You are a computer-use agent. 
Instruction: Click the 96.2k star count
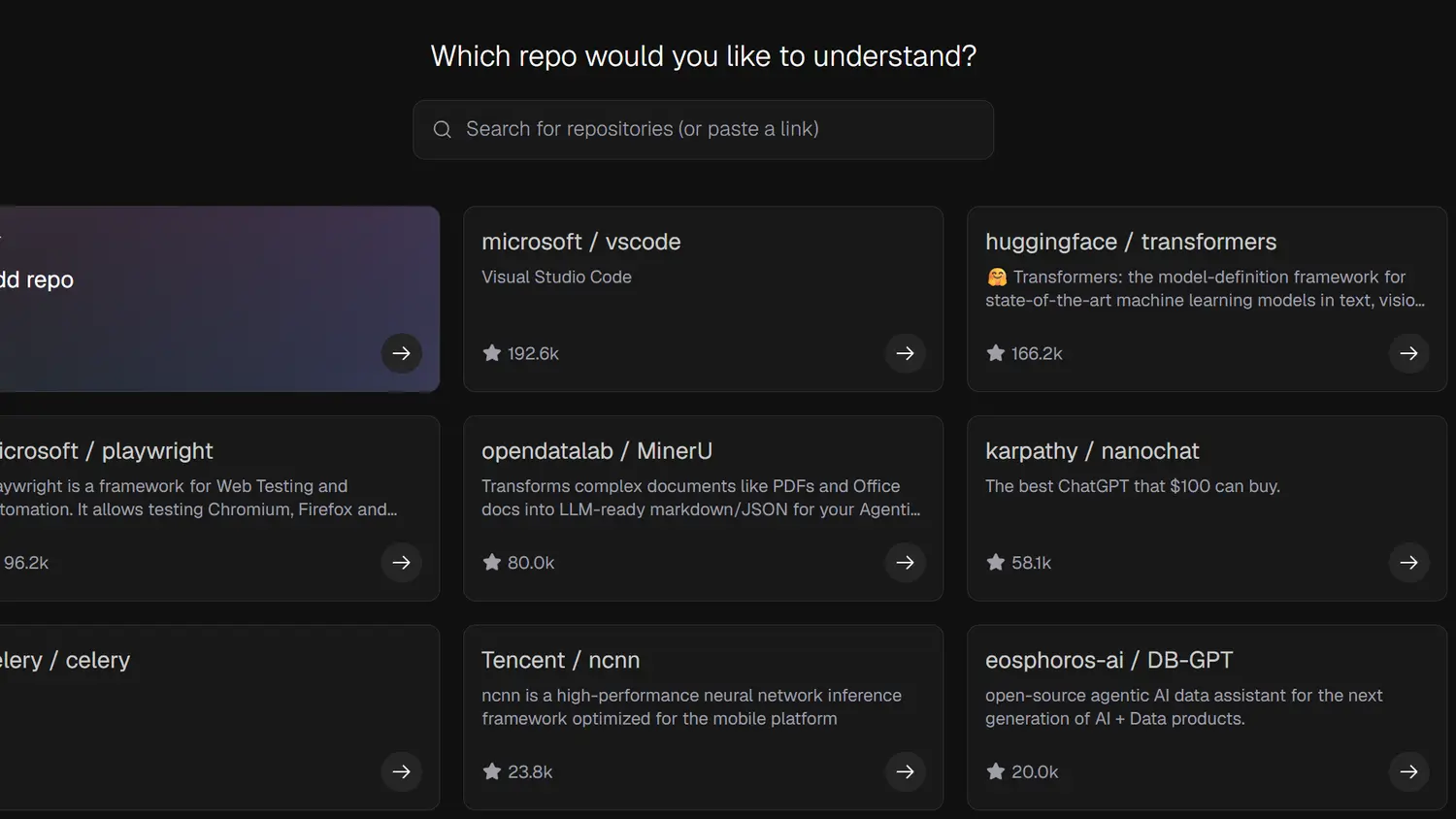26,563
